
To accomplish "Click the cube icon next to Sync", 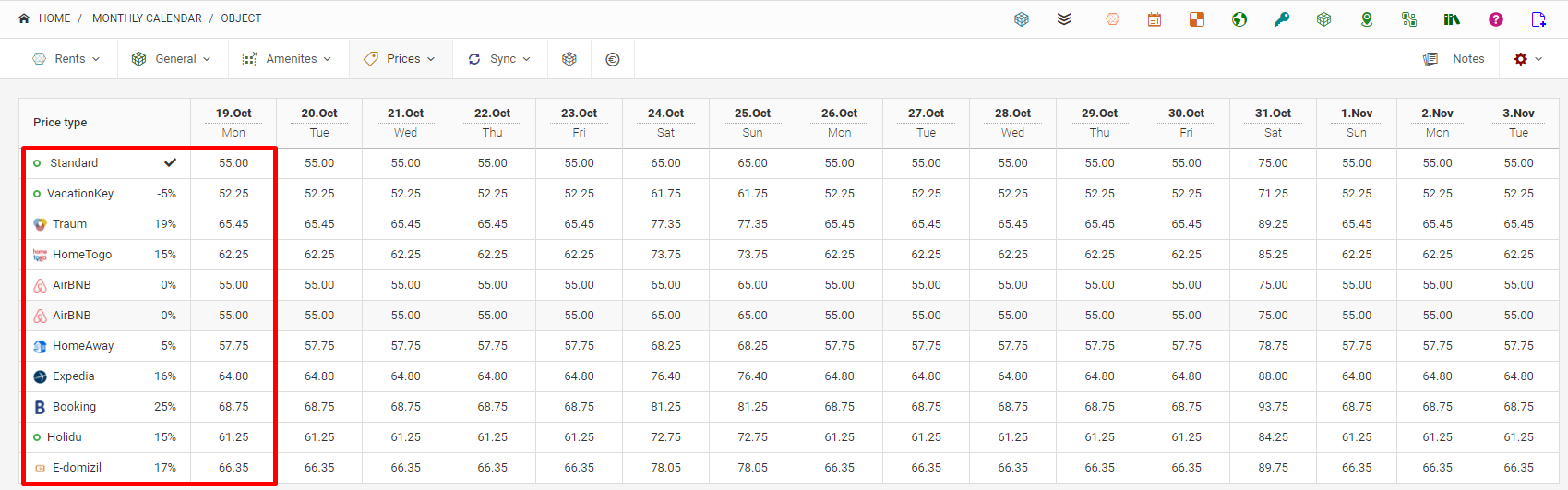I will [x=569, y=59].
